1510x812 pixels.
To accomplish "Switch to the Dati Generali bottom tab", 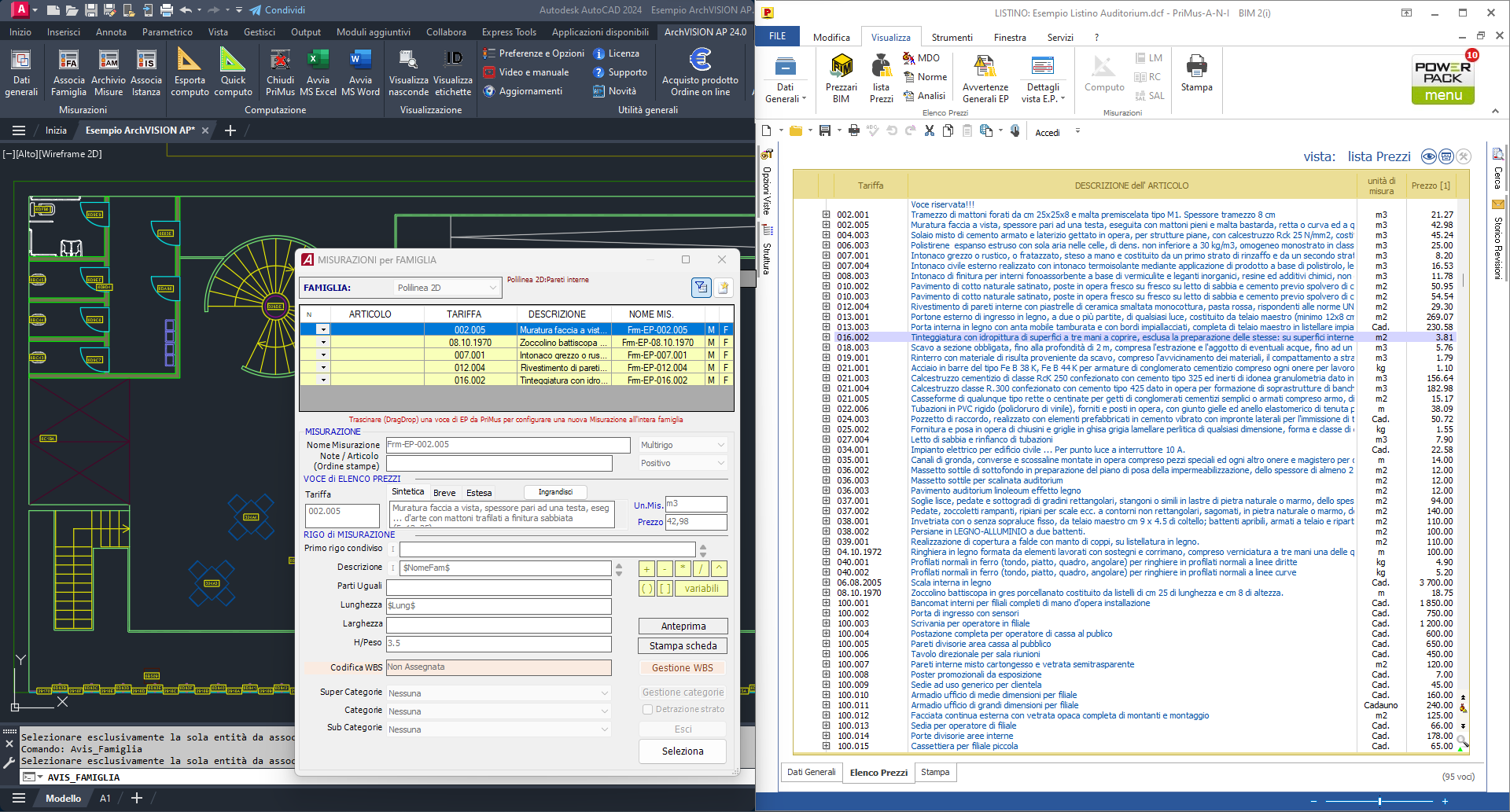I will tap(811, 773).
